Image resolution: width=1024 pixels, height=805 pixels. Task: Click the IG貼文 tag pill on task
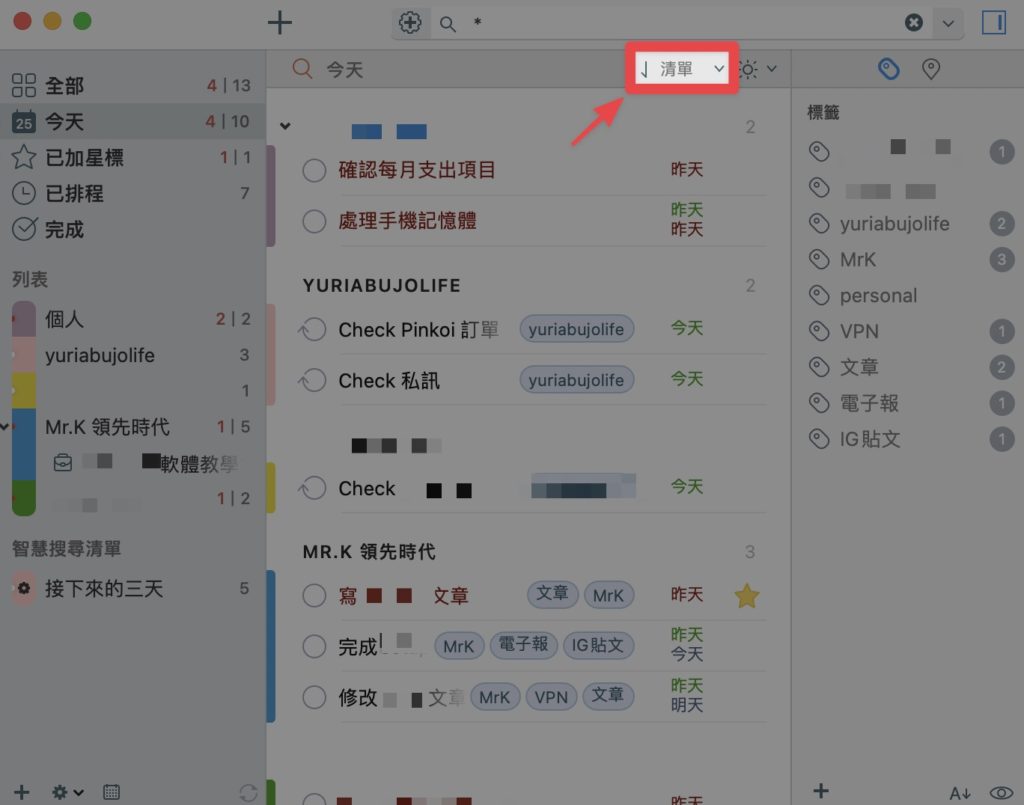click(598, 646)
